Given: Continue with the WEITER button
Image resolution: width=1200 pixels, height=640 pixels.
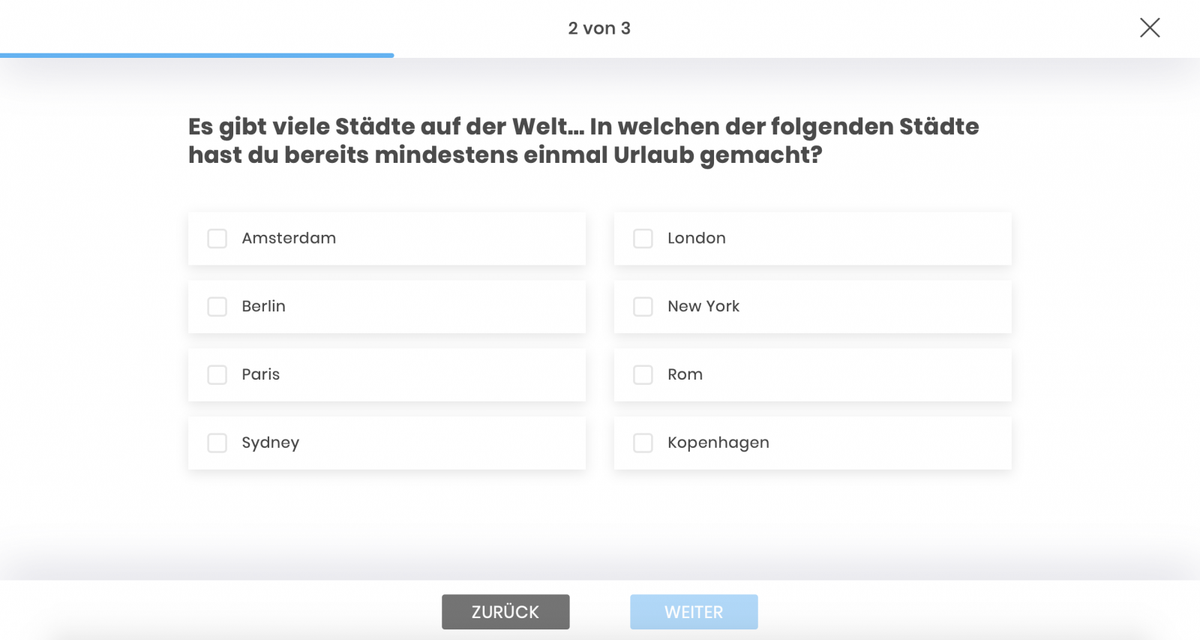Looking at the screenshot, I should point(694,612).
